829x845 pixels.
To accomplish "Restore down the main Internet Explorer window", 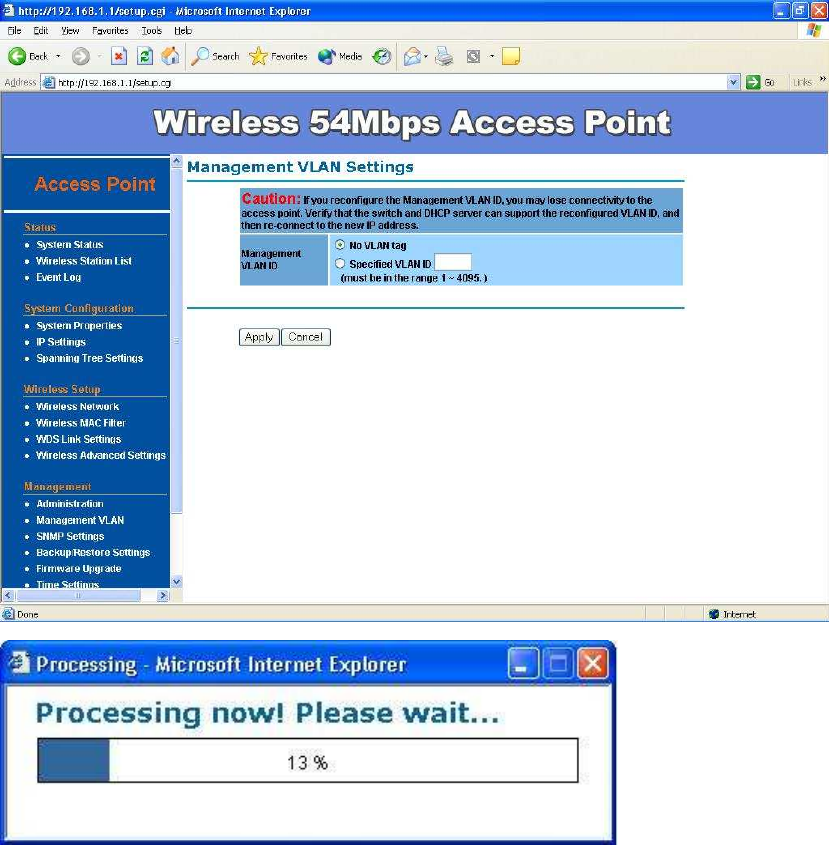I will (800, 10).
